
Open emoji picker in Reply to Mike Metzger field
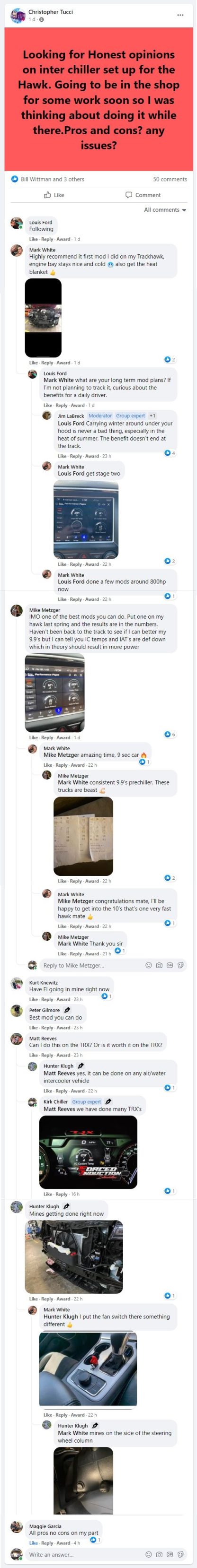(149, 965)
